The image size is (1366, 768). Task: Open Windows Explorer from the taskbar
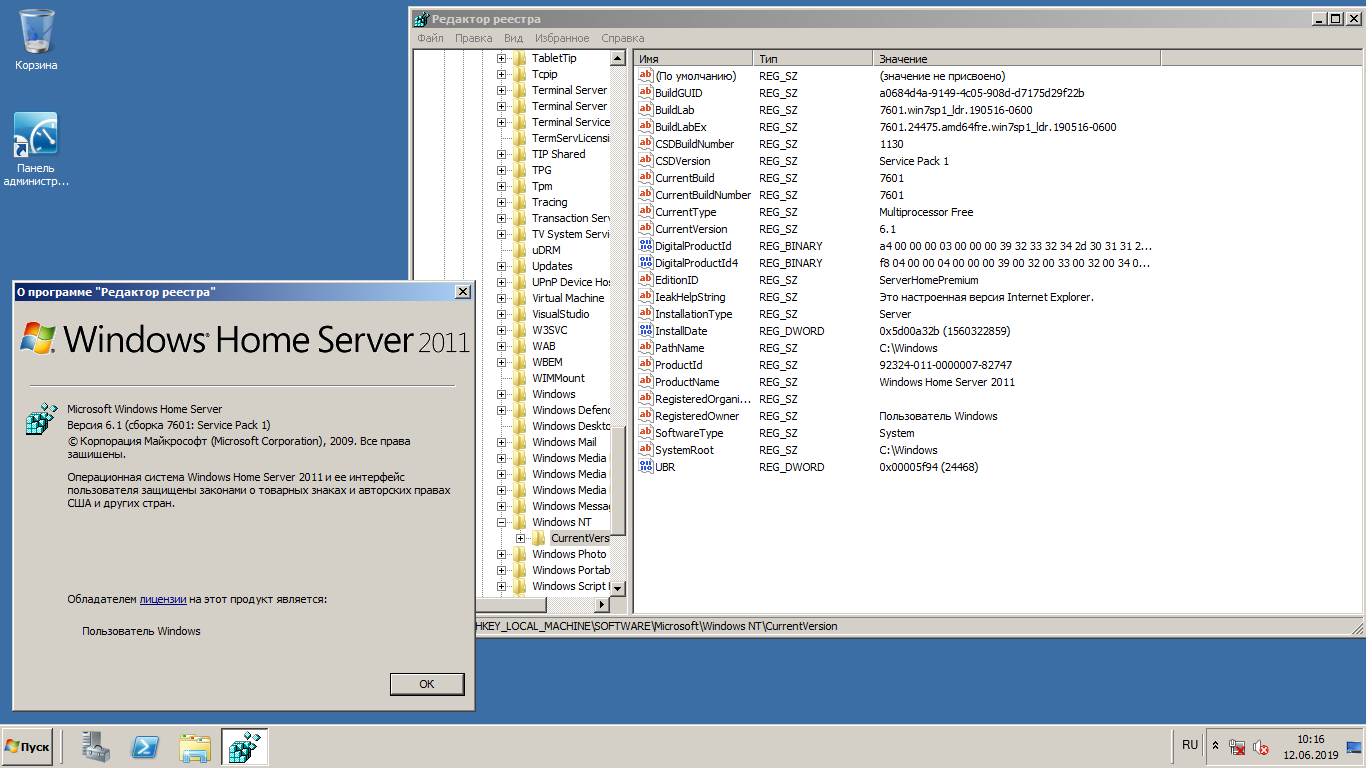pos(195,747)
